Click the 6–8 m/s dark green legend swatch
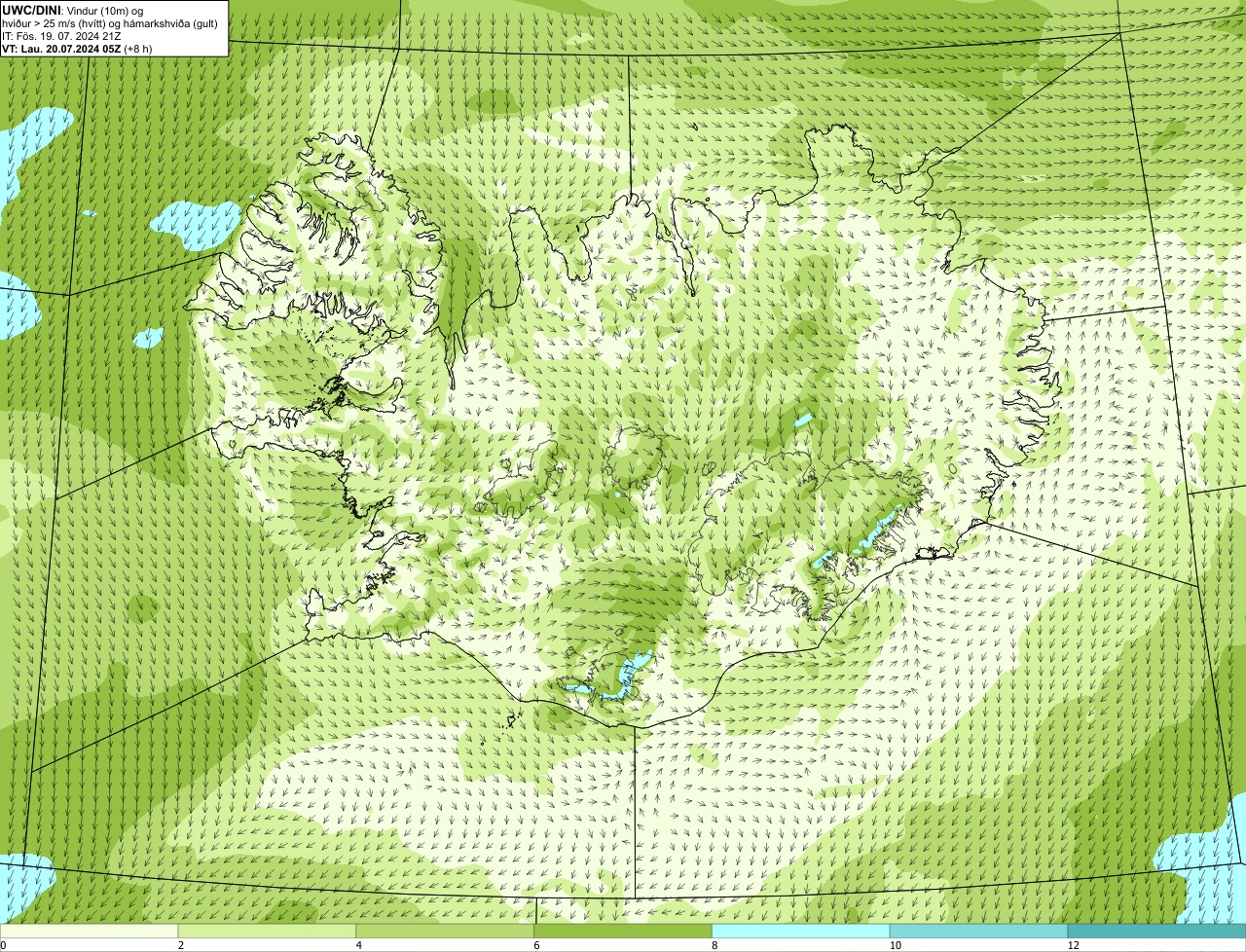The height and width of the screenshot is (952, 1246). click(623, 932)
